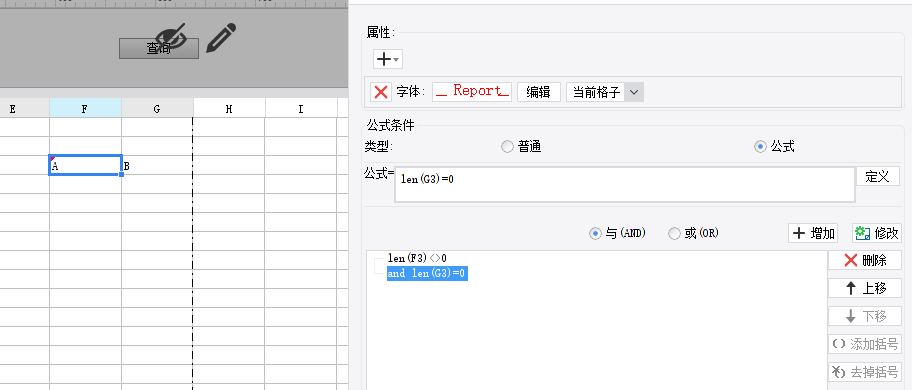912x390 pixels.
Task: Click column header G
Action: 157,109
